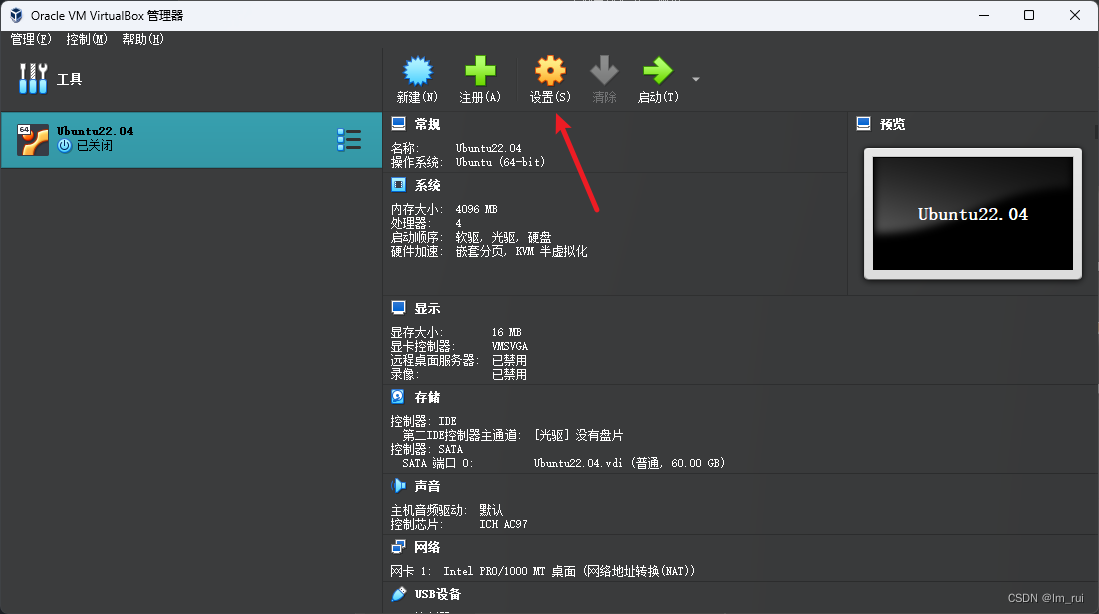Open the 管理(F) menu

tap(31, 39)
